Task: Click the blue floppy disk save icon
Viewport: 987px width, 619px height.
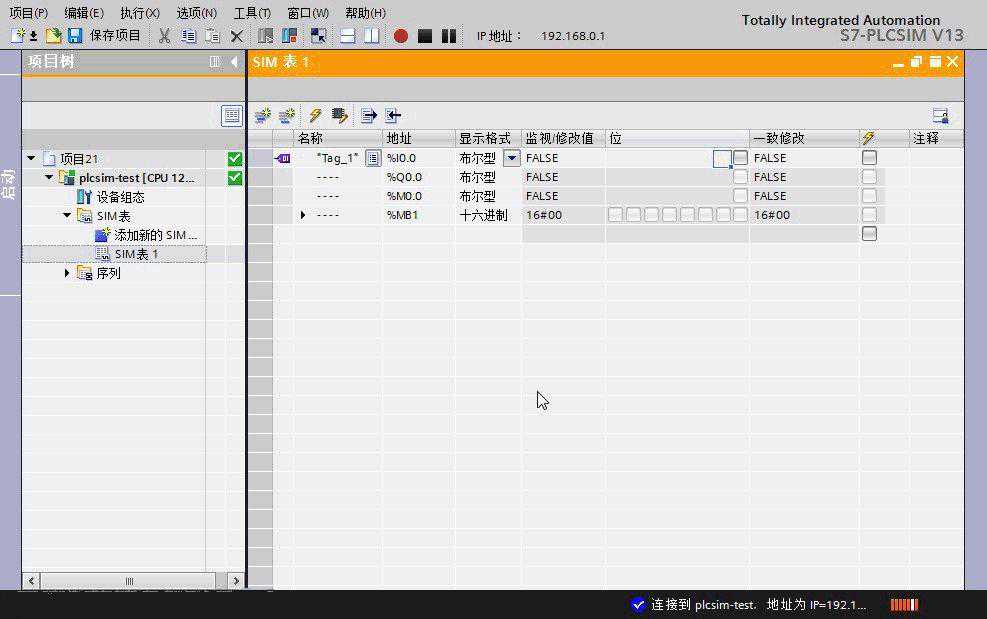Action: point(75,36)
